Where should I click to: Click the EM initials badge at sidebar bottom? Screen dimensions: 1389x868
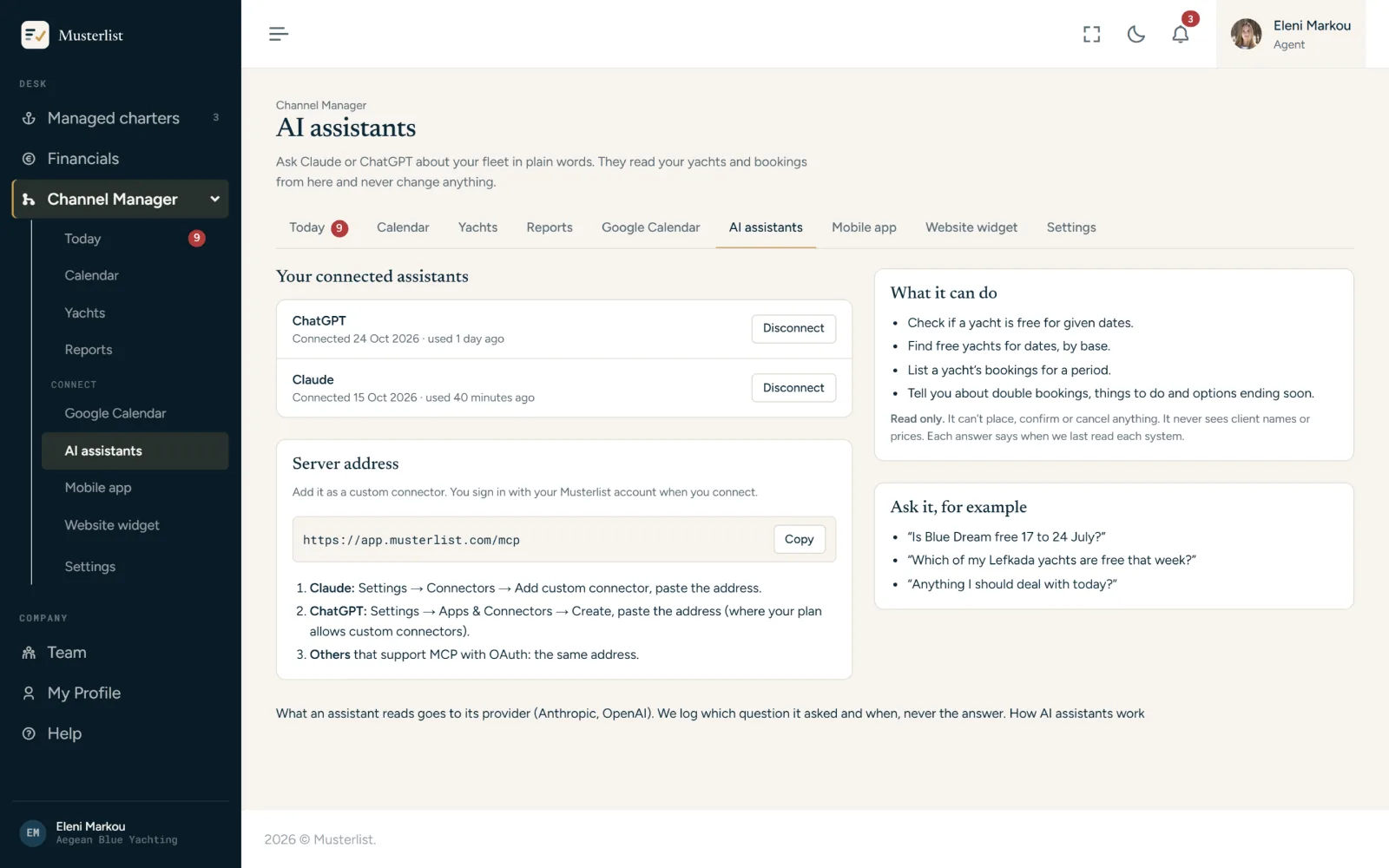33,833
